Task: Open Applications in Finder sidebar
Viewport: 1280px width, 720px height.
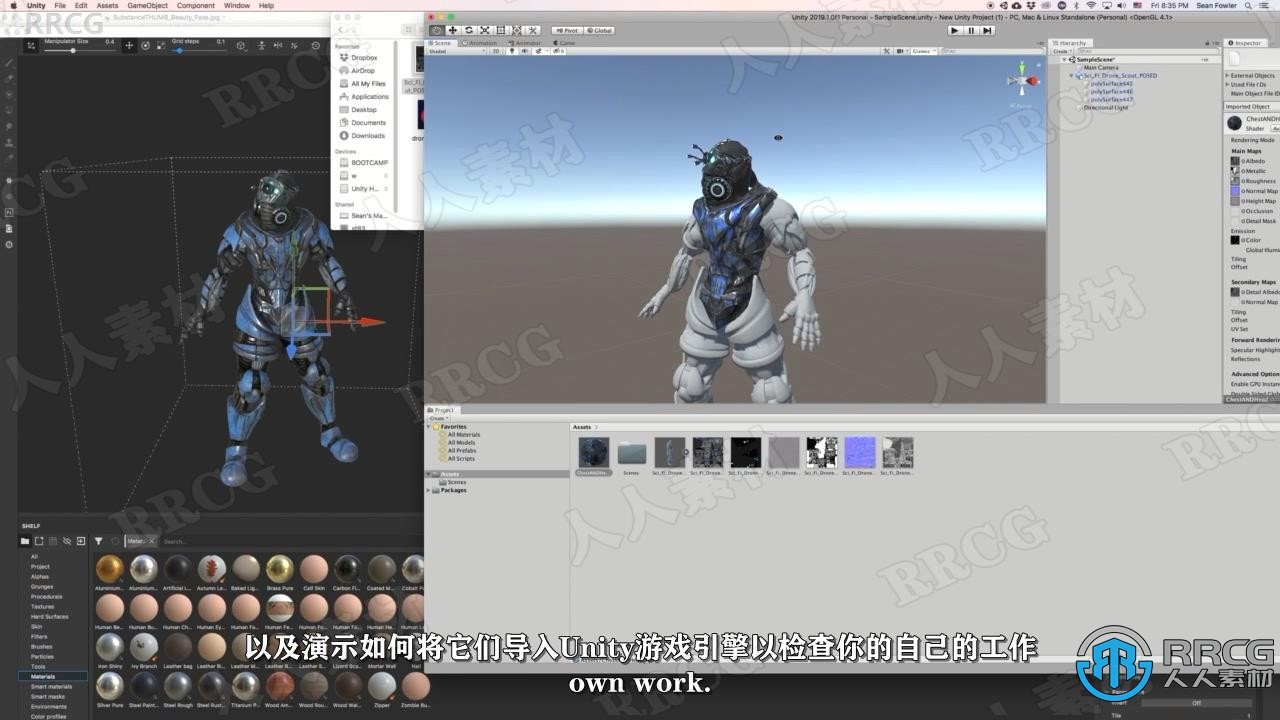Action: click(x=369, y=97)
